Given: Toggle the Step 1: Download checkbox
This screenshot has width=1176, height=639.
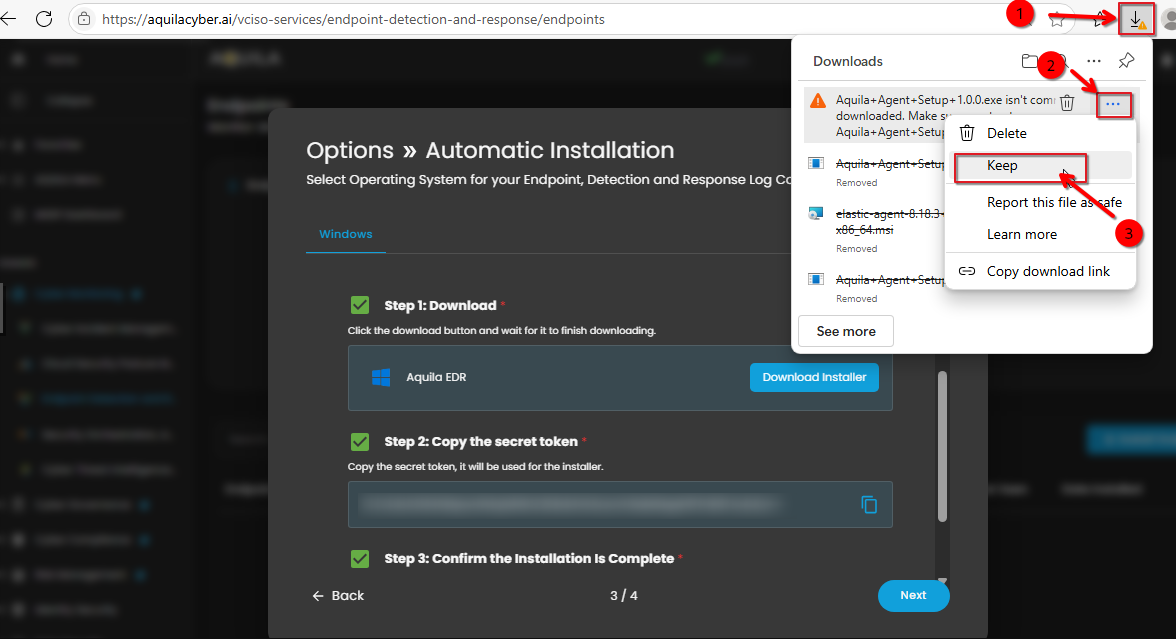Looking at the screenshot, I should pos(359,305).
